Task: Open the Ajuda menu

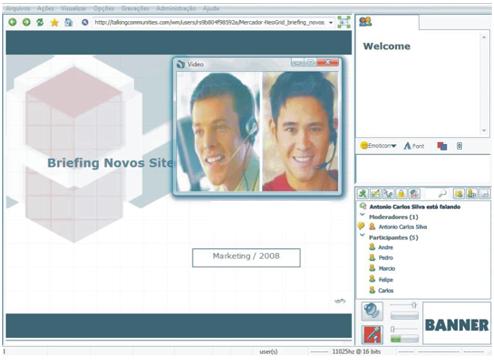Action: (211, 8)
